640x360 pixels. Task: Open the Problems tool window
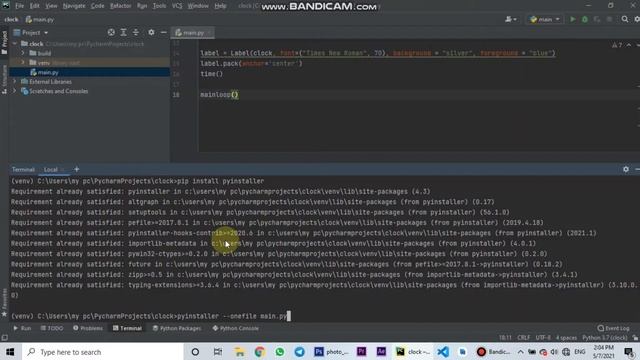pyautogui.click(x=88, y=328)
